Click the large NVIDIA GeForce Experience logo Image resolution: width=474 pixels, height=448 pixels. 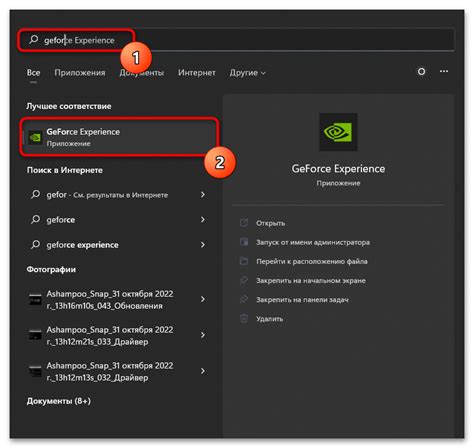point(338,132)
